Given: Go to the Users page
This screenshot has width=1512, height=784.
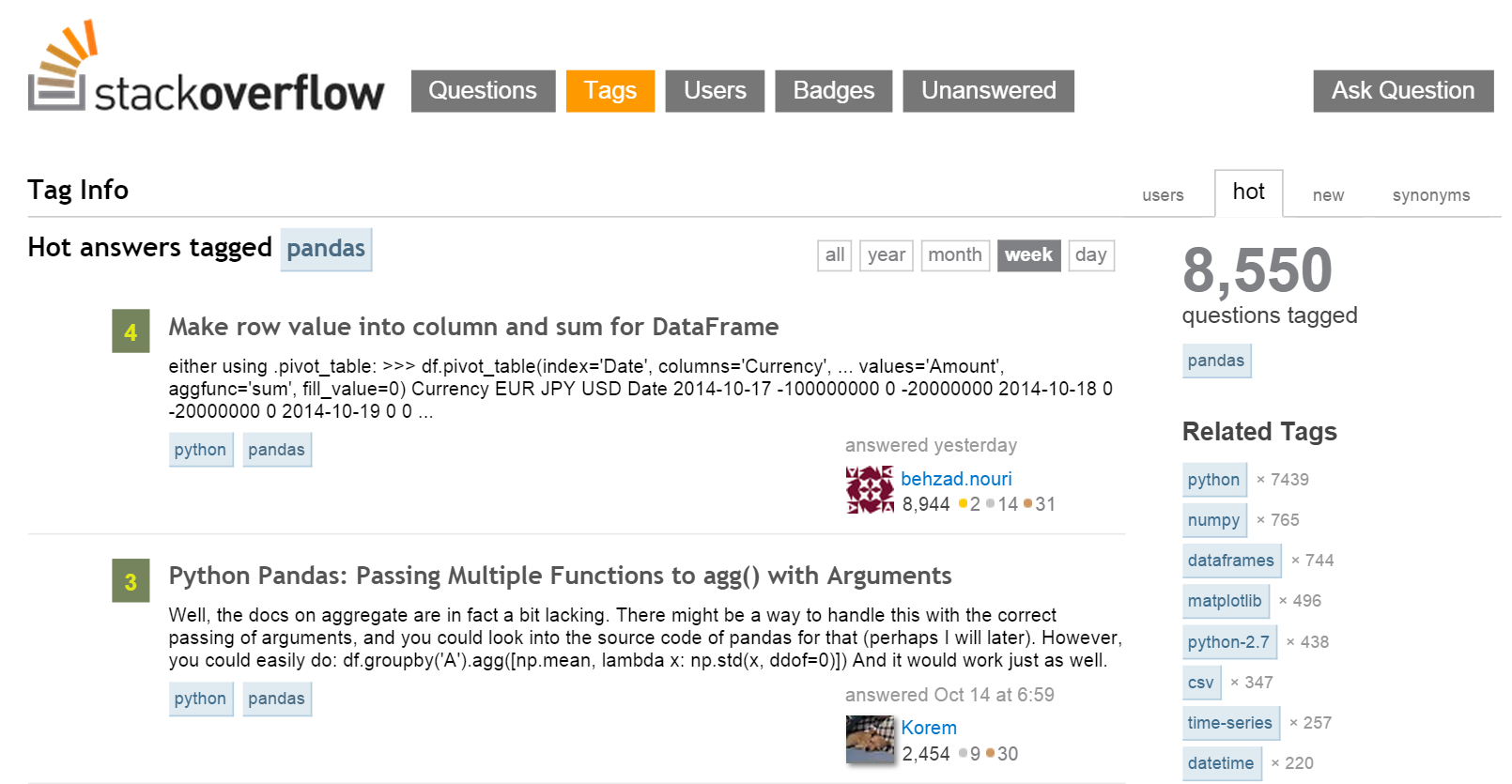Looking at the screenshot, I should click(x=715, y=91).
